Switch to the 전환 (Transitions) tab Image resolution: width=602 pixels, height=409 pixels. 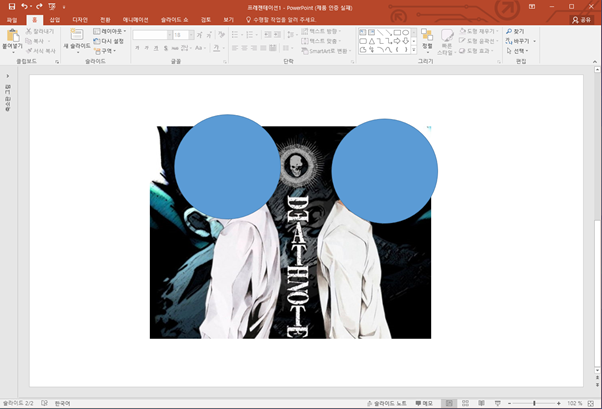(x=105, y=20)
